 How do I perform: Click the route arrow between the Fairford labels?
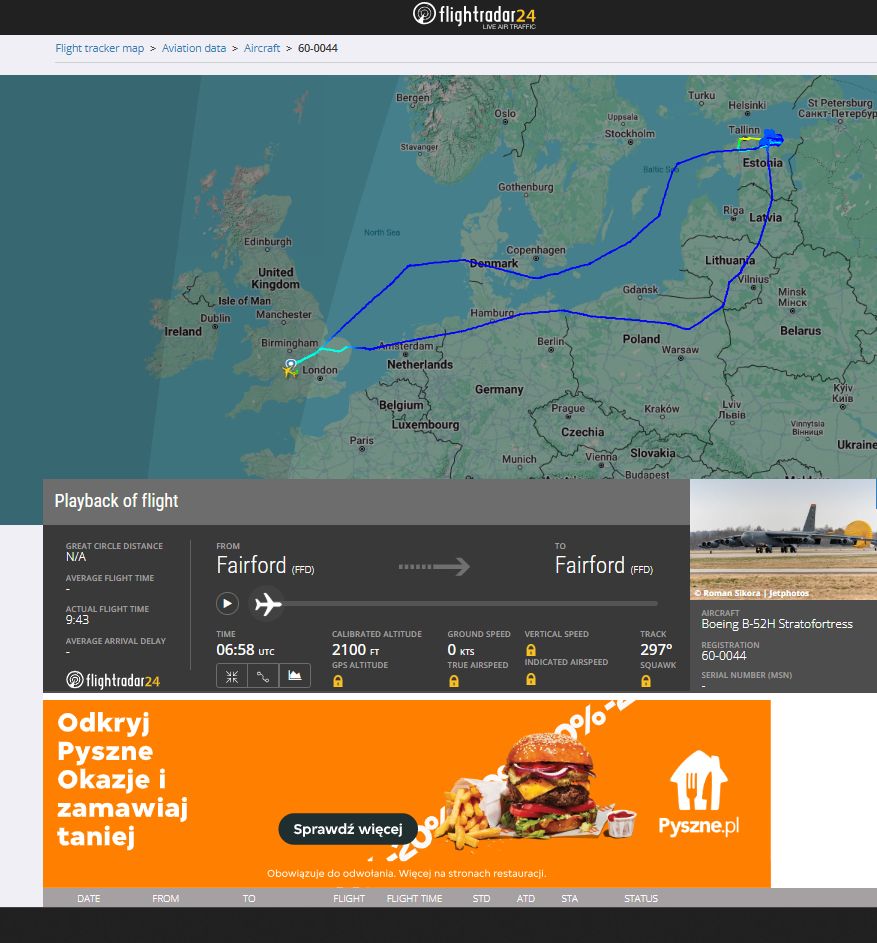434,567
